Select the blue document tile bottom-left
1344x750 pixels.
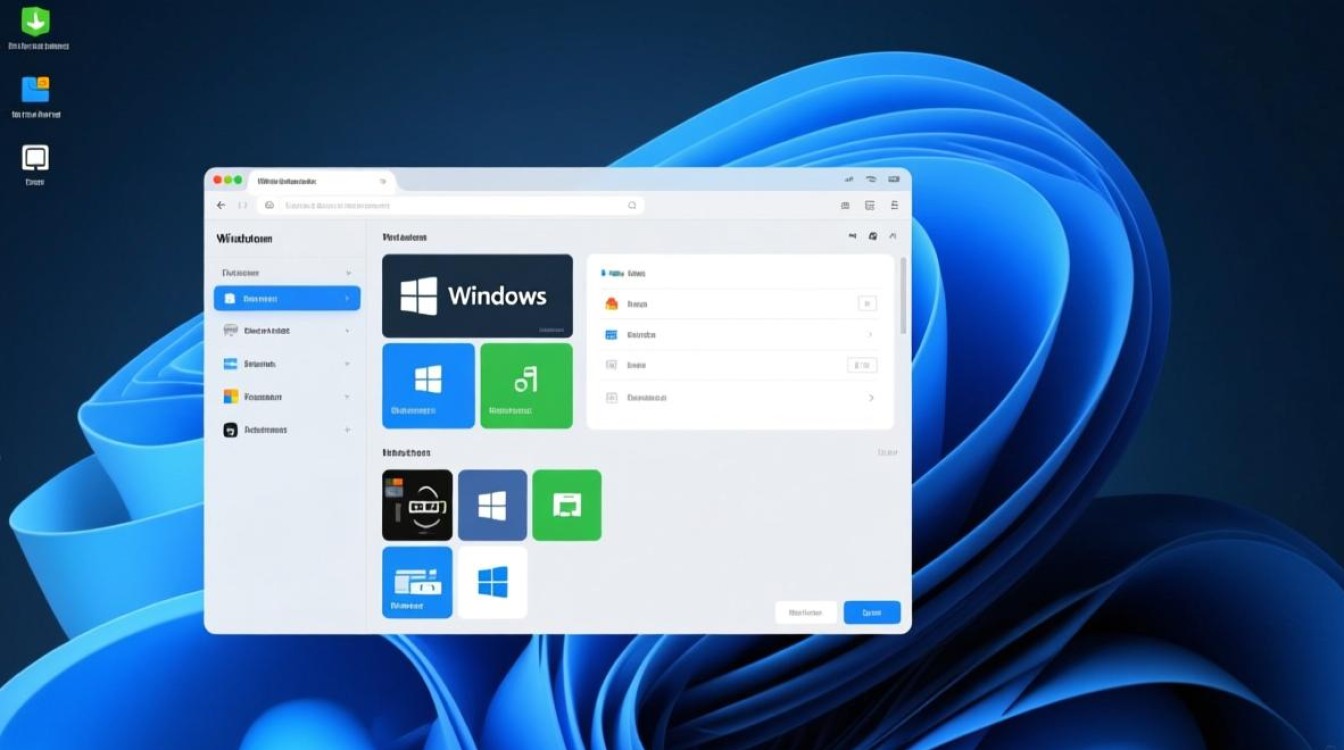(x=417, y=582)
